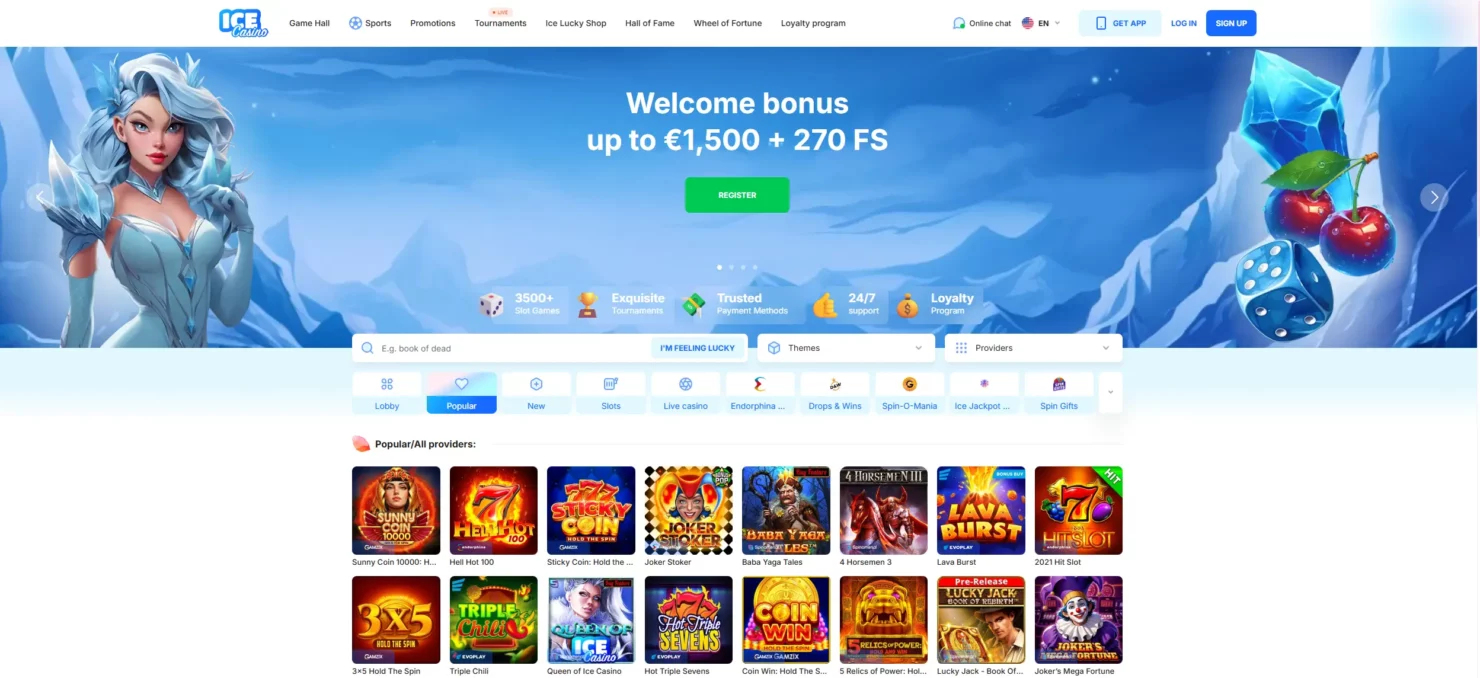Go to the Tournaments menu item
Screen dimensions: 1480x678
point(500,23)
